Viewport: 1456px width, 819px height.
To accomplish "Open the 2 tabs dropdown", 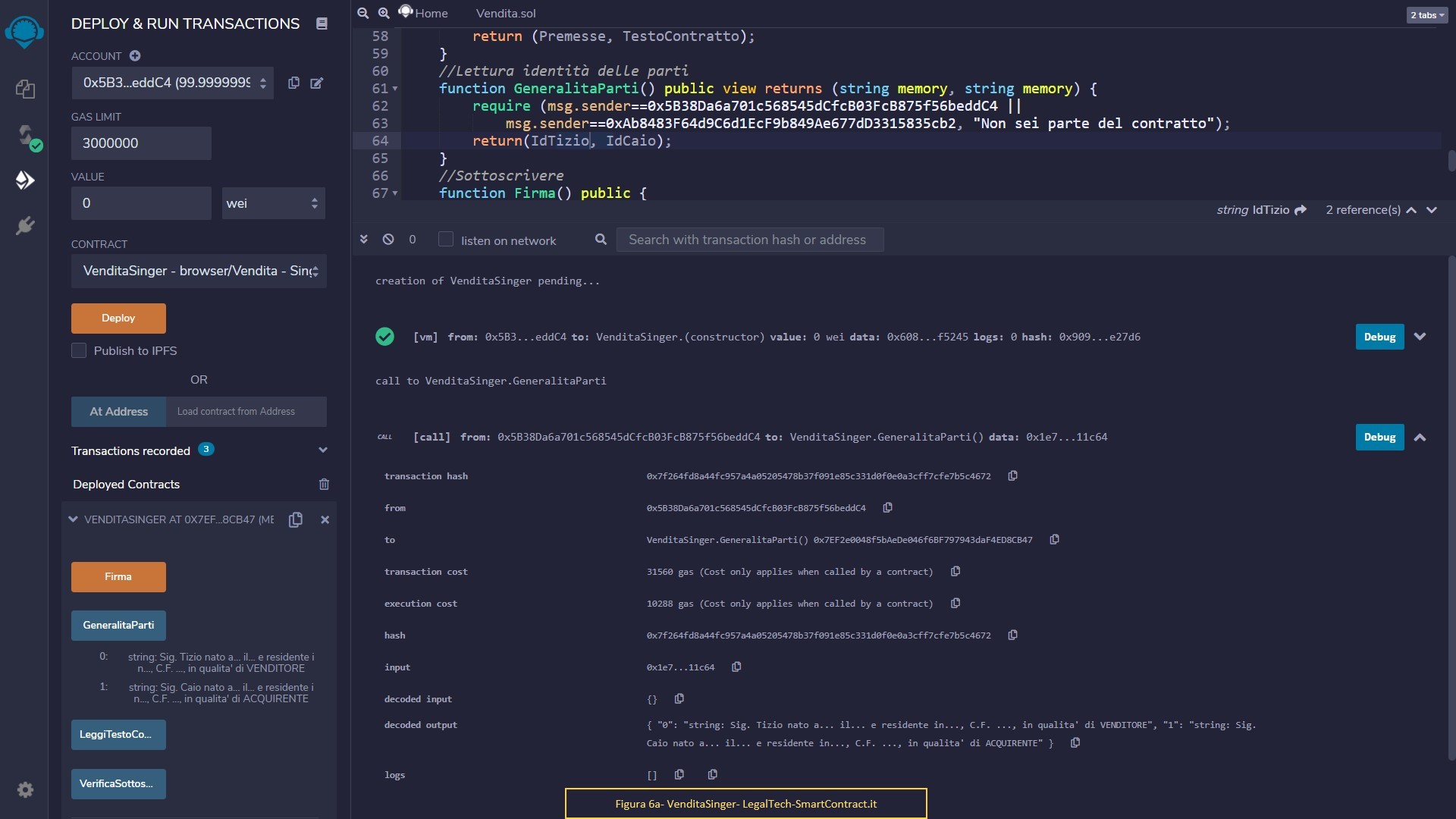I will (x=1427, y=15).
